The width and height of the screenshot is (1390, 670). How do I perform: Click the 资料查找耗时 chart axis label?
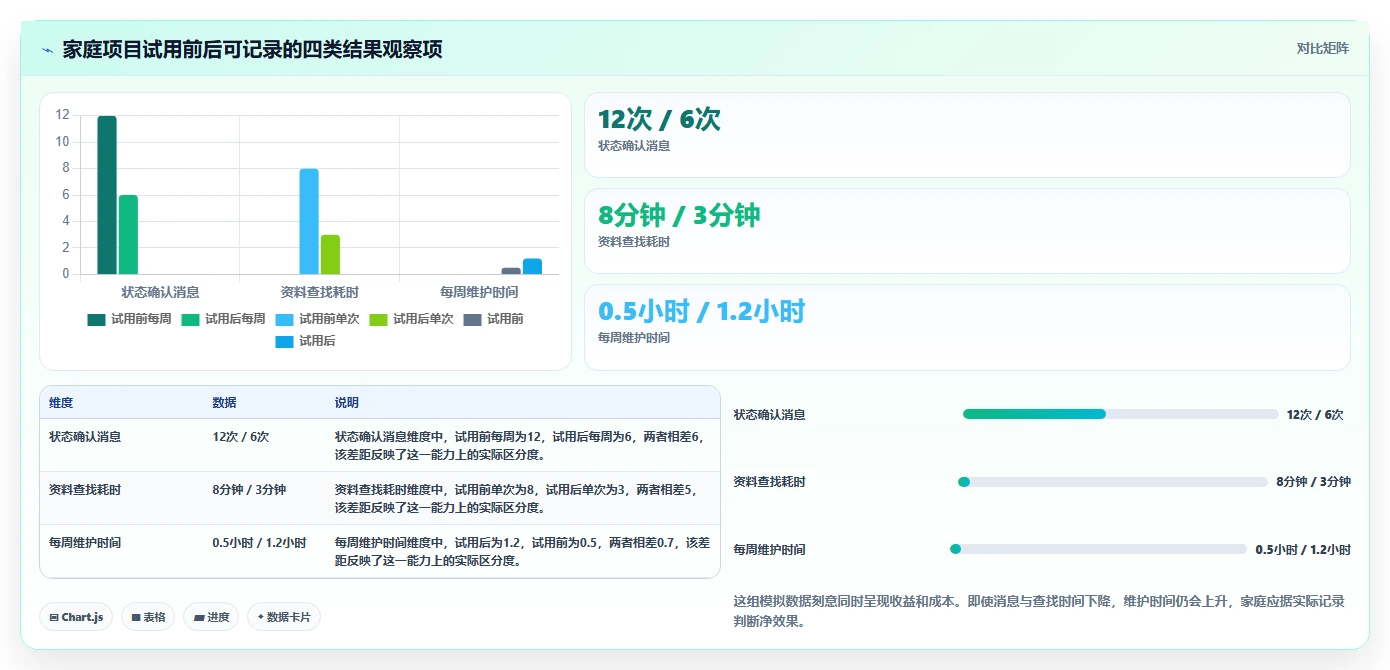click(x=319, y=292)
